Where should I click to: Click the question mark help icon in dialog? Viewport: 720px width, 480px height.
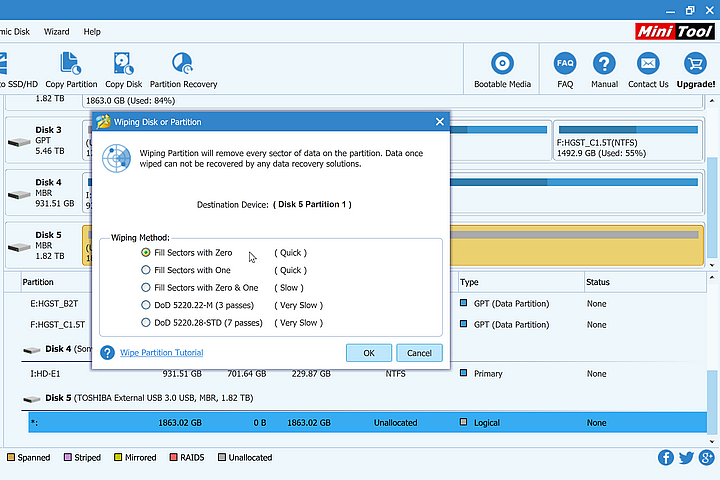tap(107, 353)
